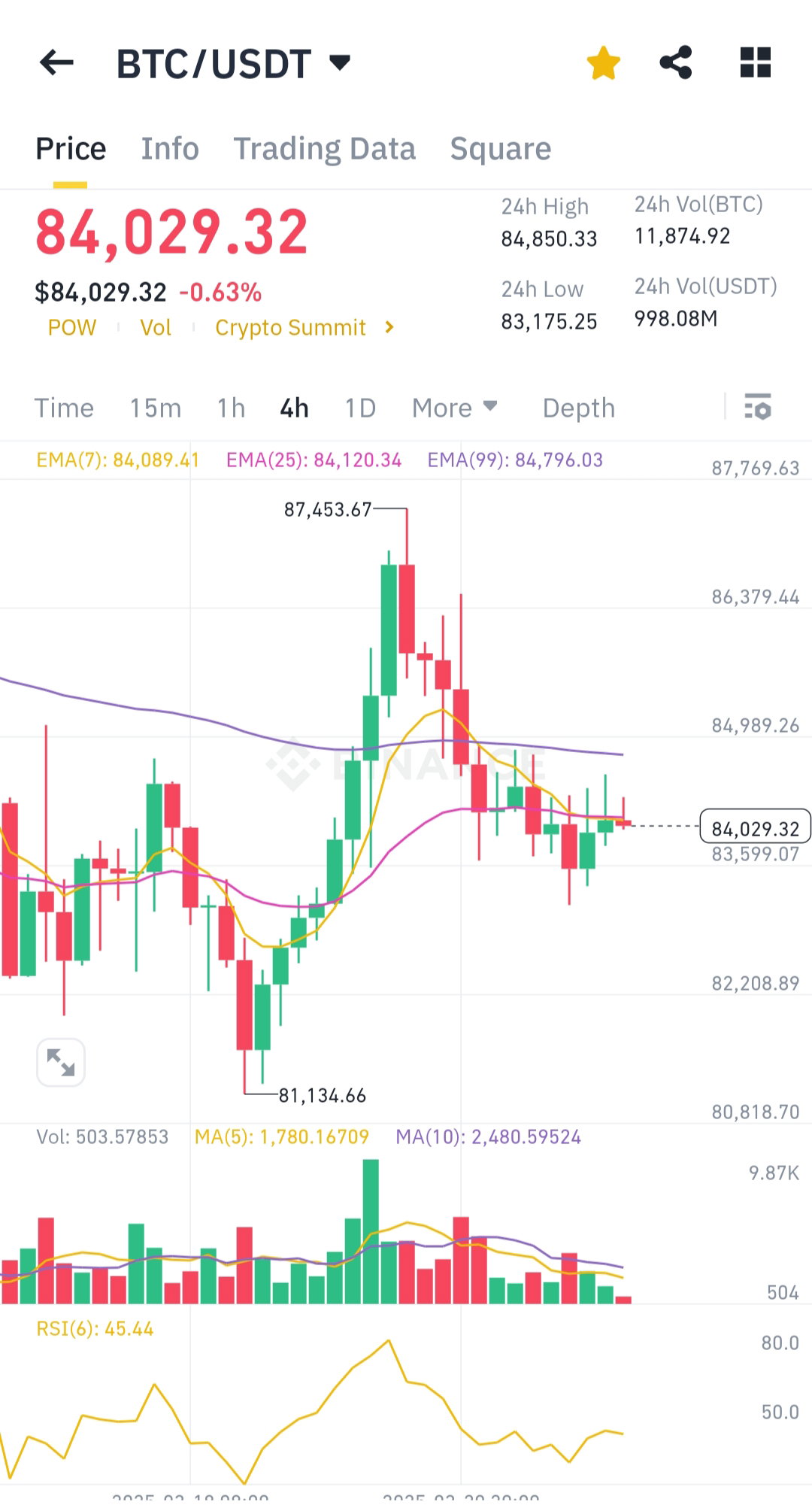
Task: Open the POW tag link
Action: (x=72, y=328)
